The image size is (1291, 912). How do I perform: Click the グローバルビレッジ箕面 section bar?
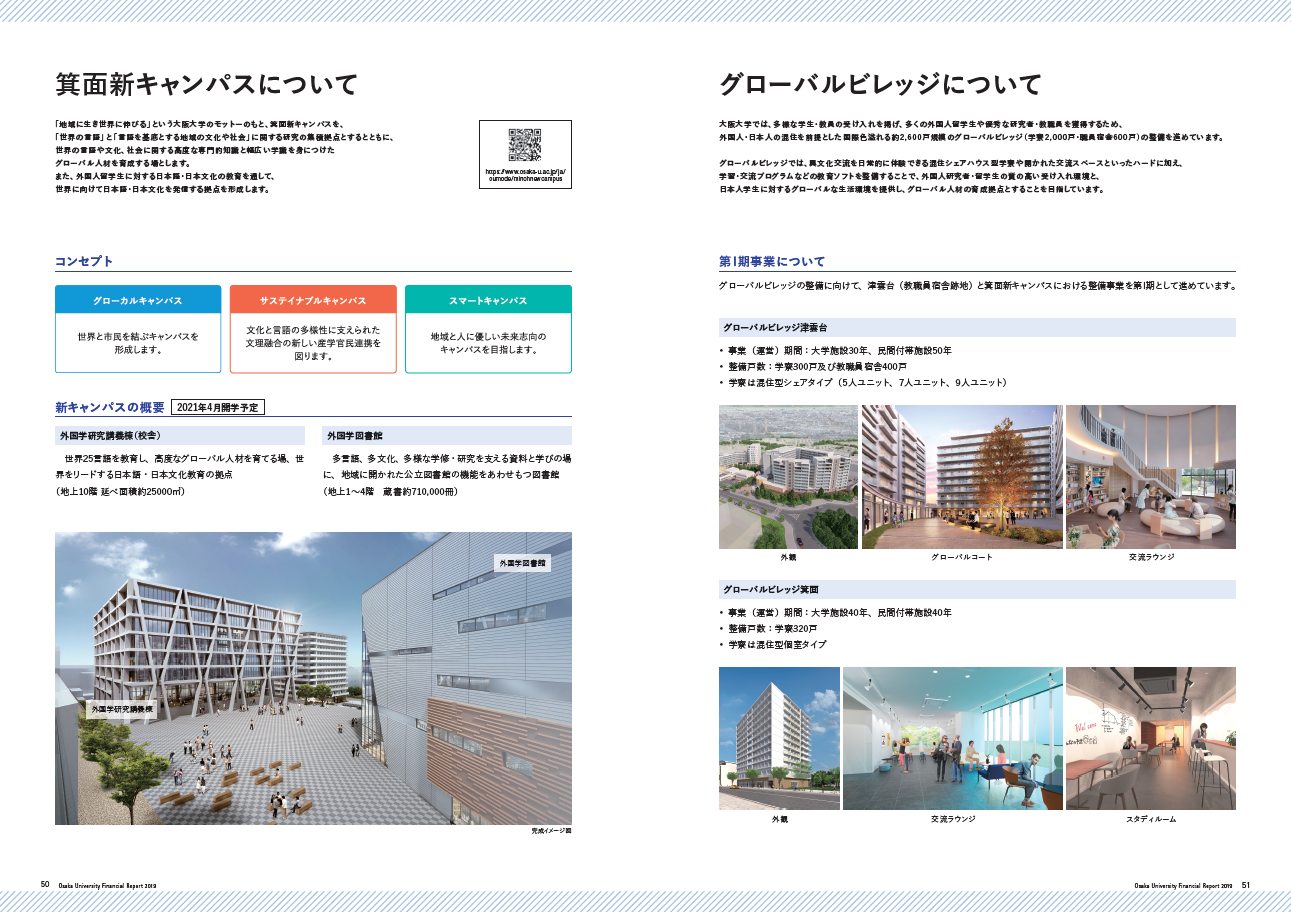(x=977, y=589)
